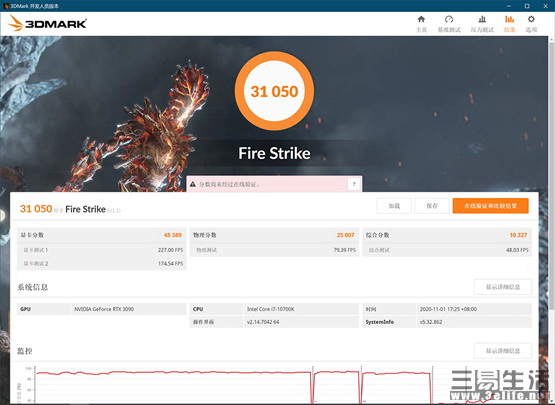Show detailed system information (显示详细信息)
This screenshot has height=405, width=555.
pos(503,287)
